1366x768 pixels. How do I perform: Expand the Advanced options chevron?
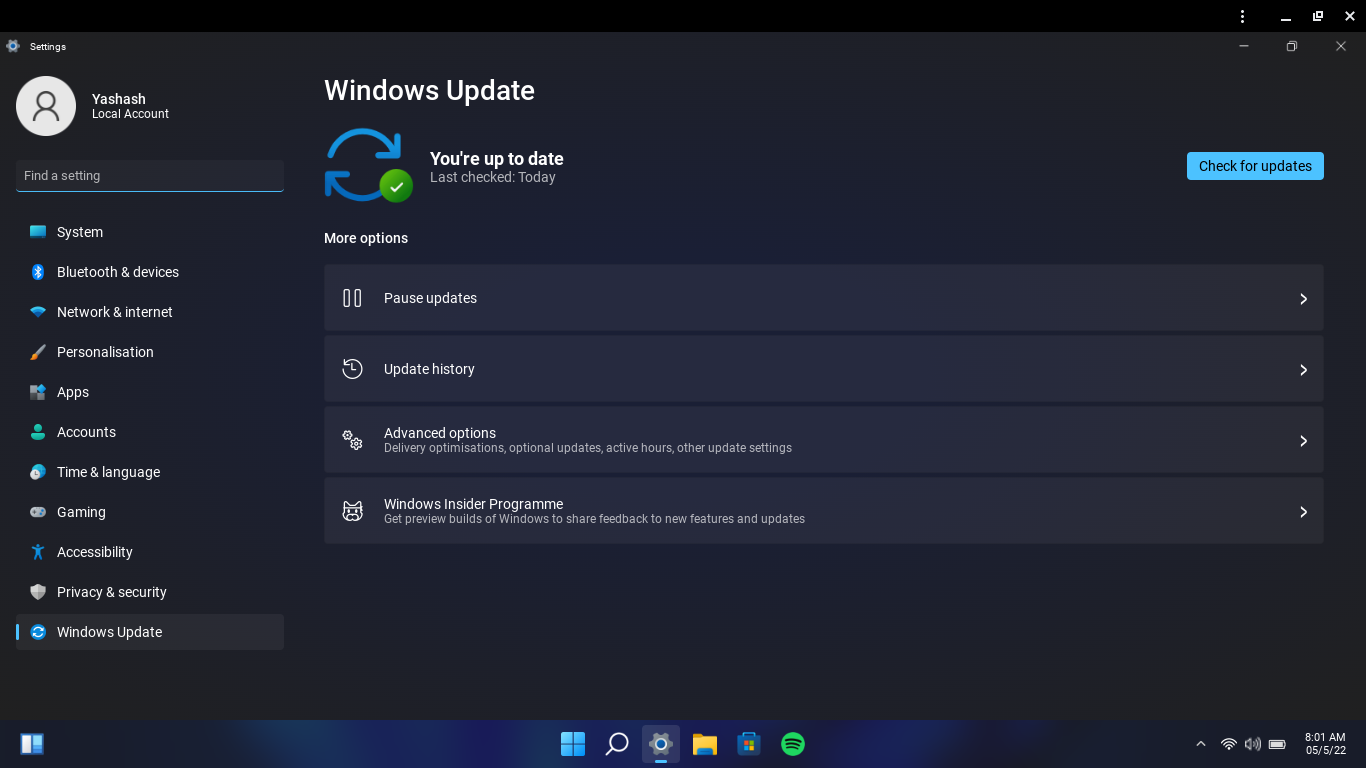pyautogui.click(x=1303, y=440)
